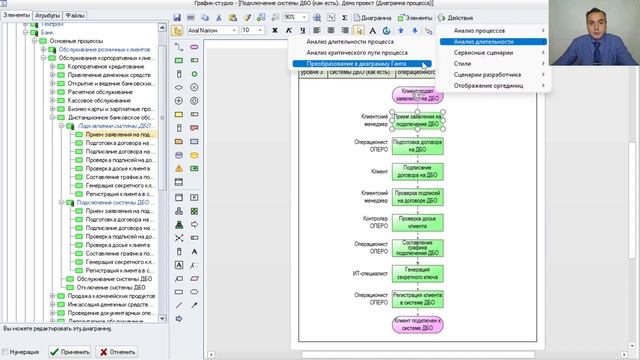Click the zoom magnifier icon beside 90%
Screen dimensions: 640x360
pyautogui.click(x=317, y=18)
